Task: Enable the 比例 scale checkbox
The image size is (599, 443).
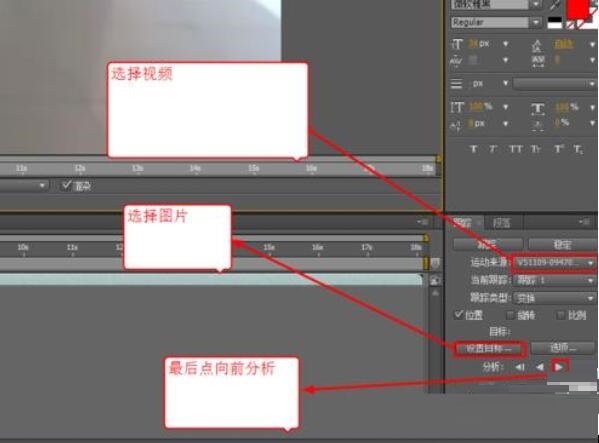Action: point(560,315)
